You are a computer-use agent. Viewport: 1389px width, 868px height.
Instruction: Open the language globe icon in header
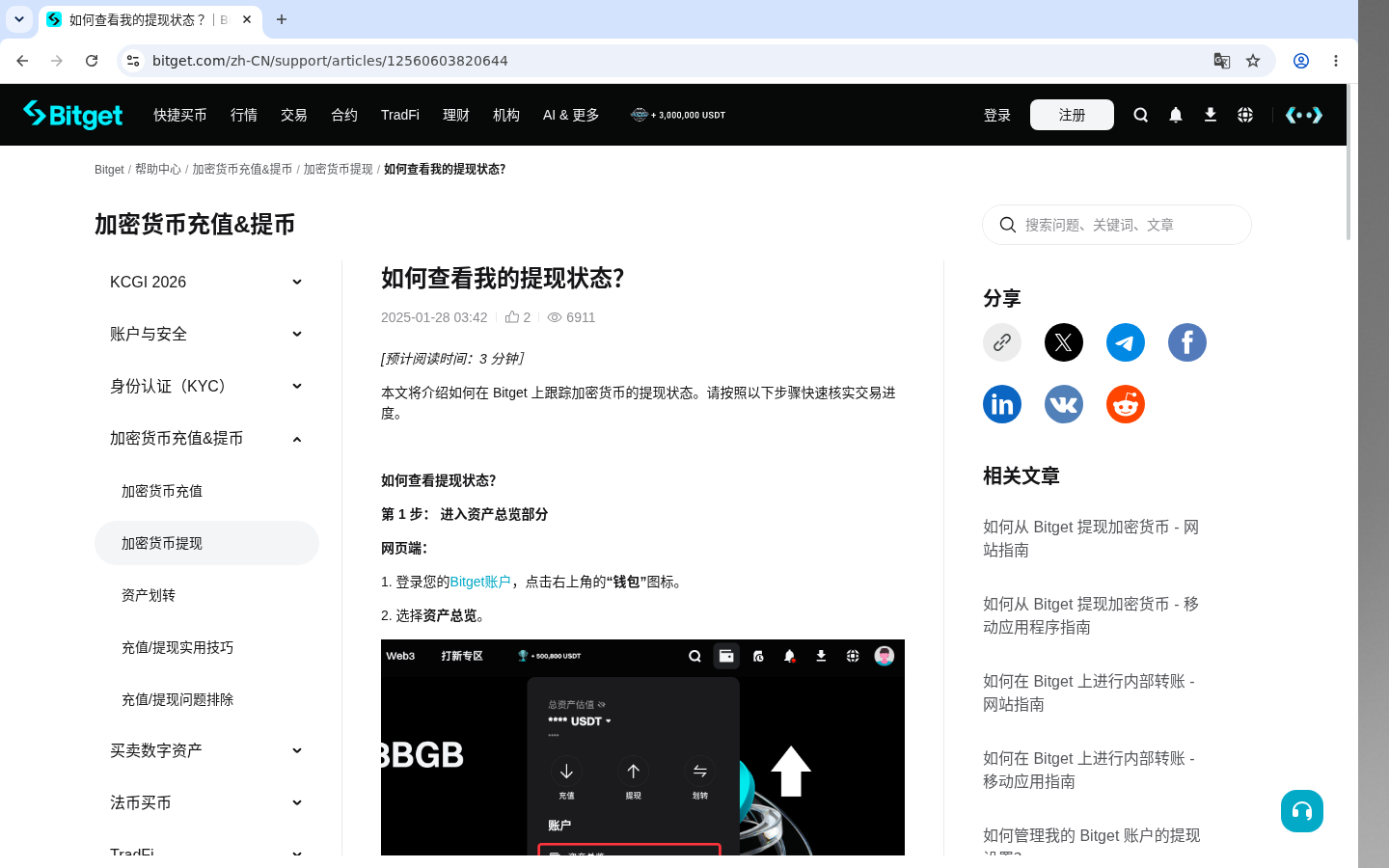(x=1244, y=115)
